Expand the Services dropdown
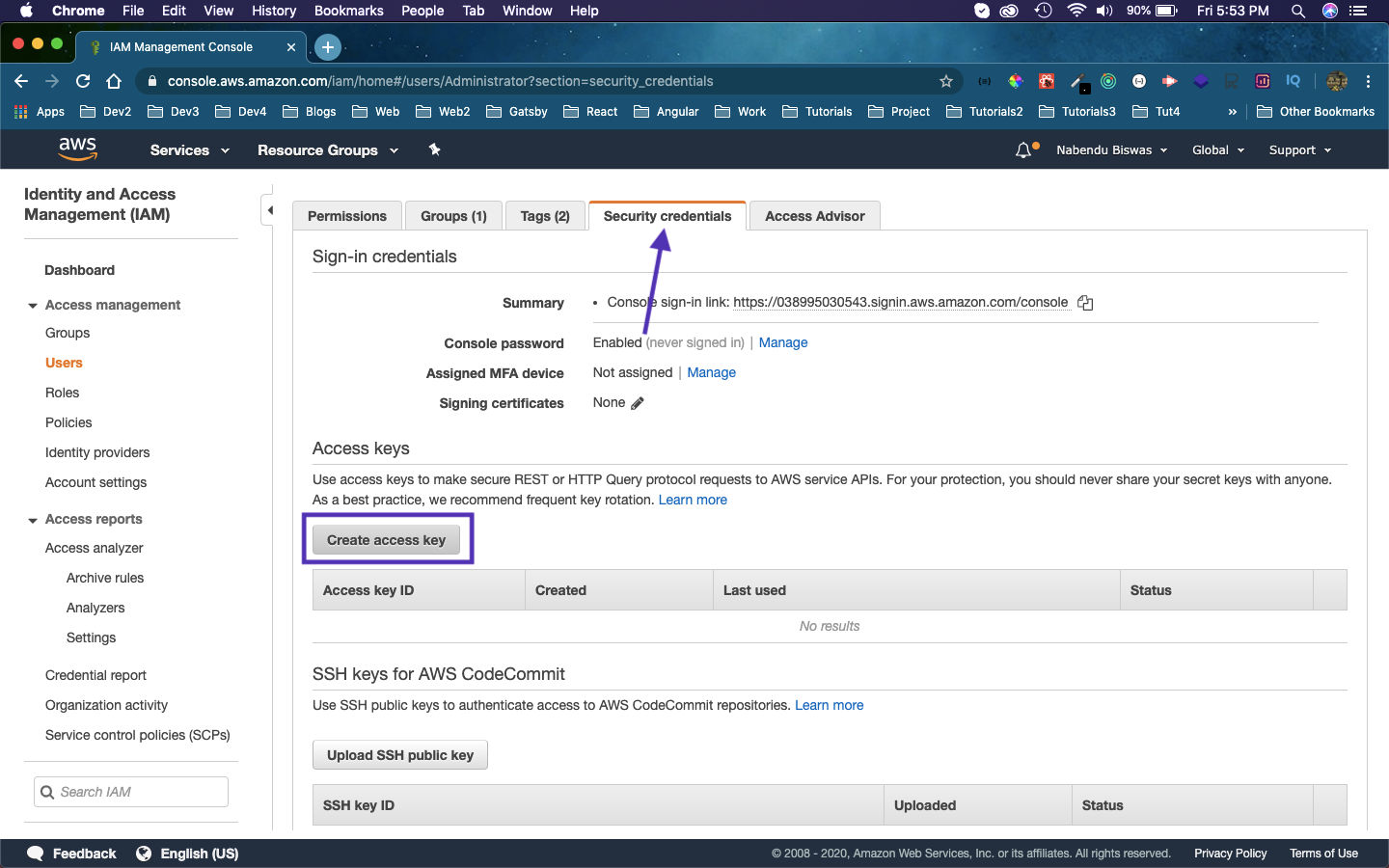The width and height of the screenshot is (1389, 868). (190, 150)
